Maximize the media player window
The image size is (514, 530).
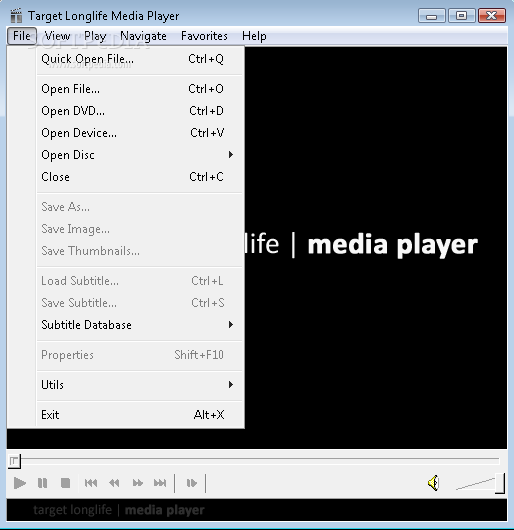coord(461,16)
